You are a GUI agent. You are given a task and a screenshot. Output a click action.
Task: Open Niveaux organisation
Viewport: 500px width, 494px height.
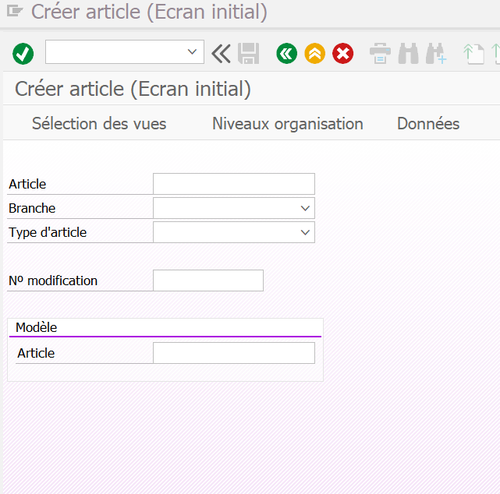click(288, 124)
